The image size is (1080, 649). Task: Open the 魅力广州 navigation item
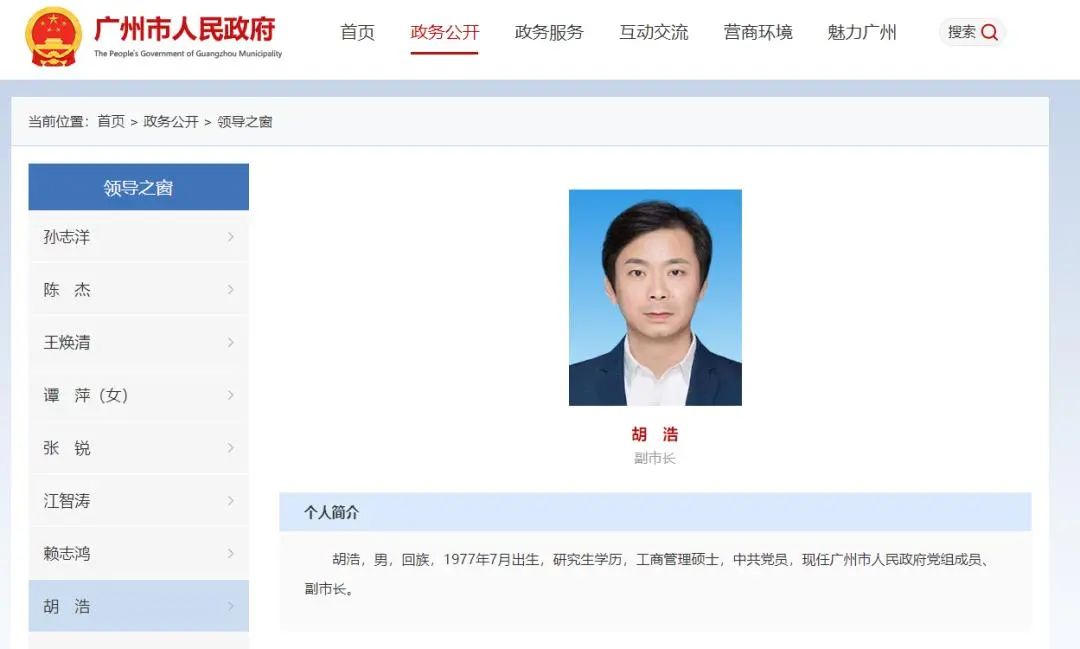click(x=862, y=32)
